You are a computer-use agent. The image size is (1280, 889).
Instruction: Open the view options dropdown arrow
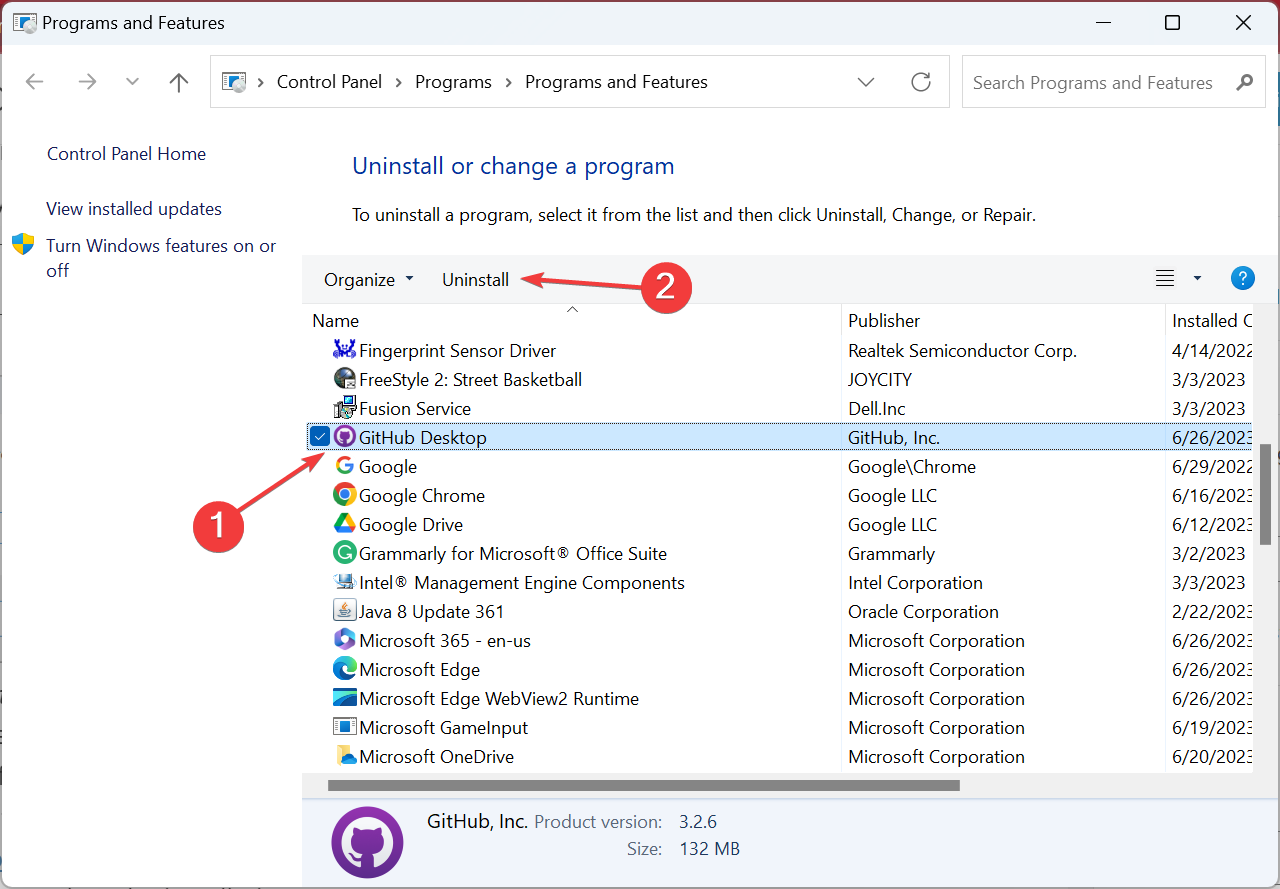(1197, 279)
